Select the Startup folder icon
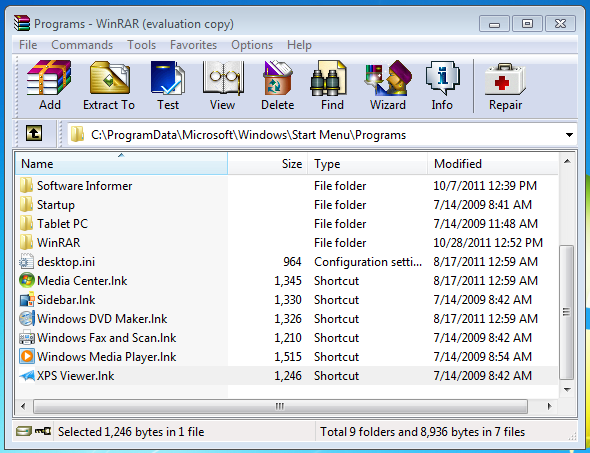 pos(26,205)
